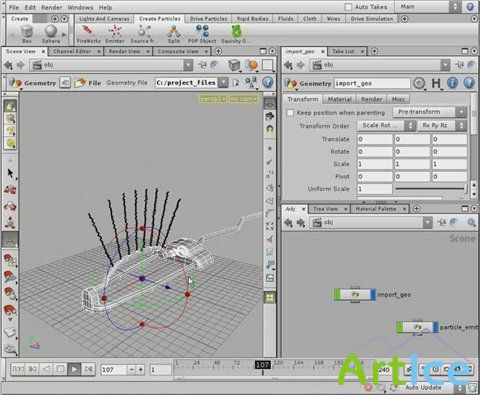Add a new shelf tab plus icon
Screen dimensions: 480x395
(404, 19)
